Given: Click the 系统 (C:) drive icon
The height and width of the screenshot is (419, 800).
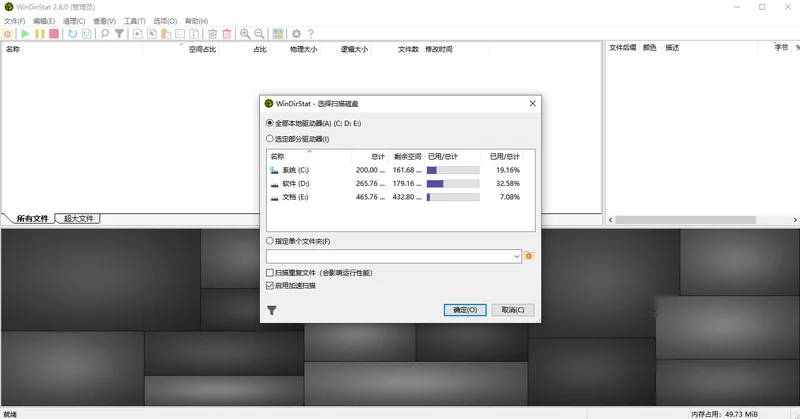Looking at the screenshot, I should (274, 170).
